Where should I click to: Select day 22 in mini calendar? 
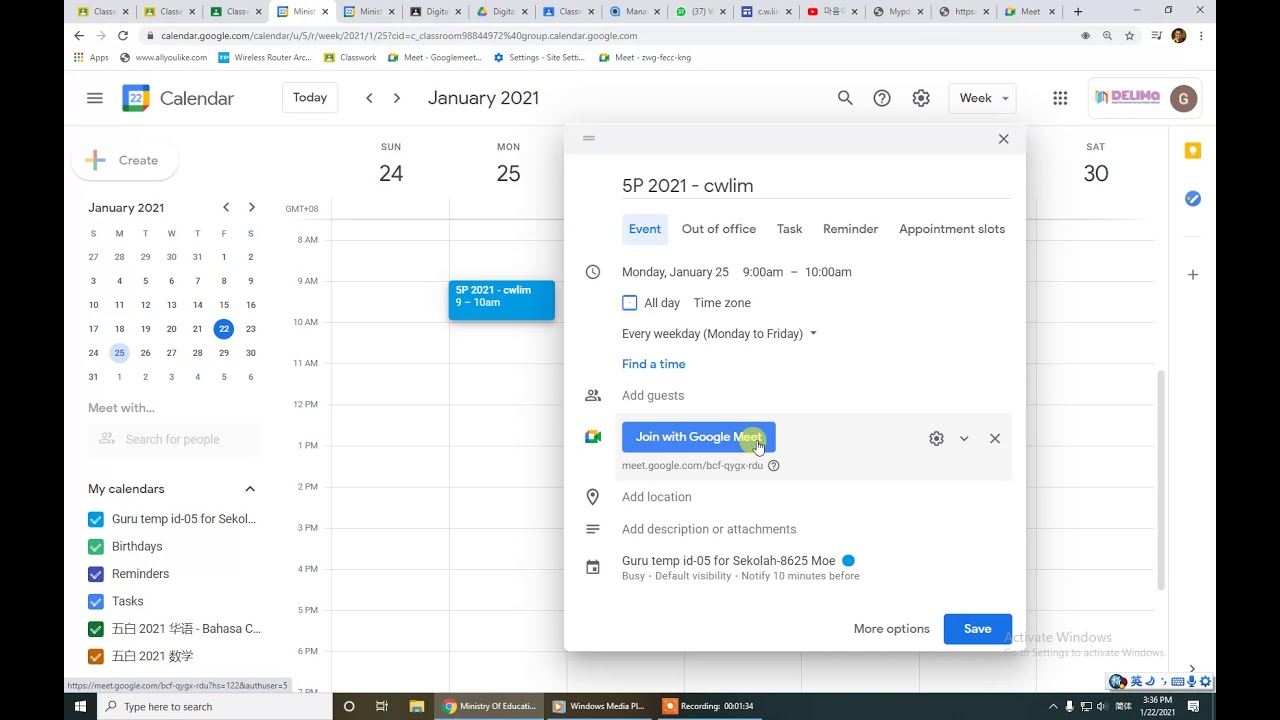point(224,328)
